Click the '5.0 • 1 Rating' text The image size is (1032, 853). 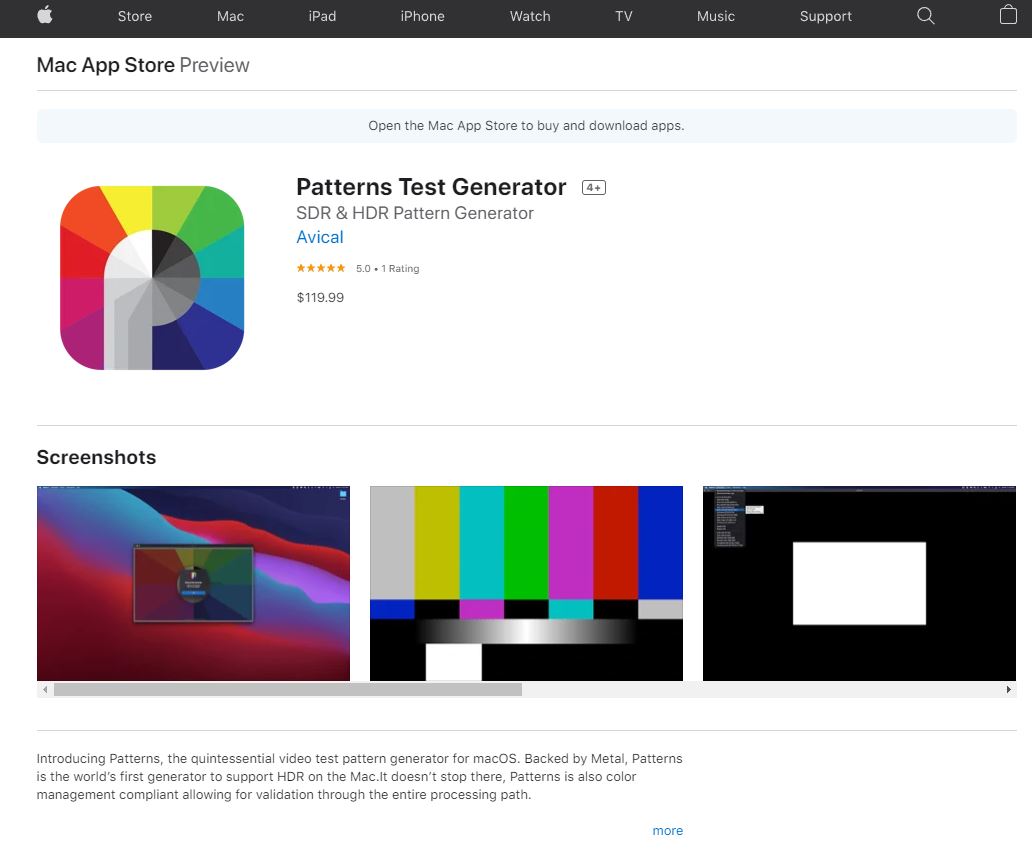[388, 269]
